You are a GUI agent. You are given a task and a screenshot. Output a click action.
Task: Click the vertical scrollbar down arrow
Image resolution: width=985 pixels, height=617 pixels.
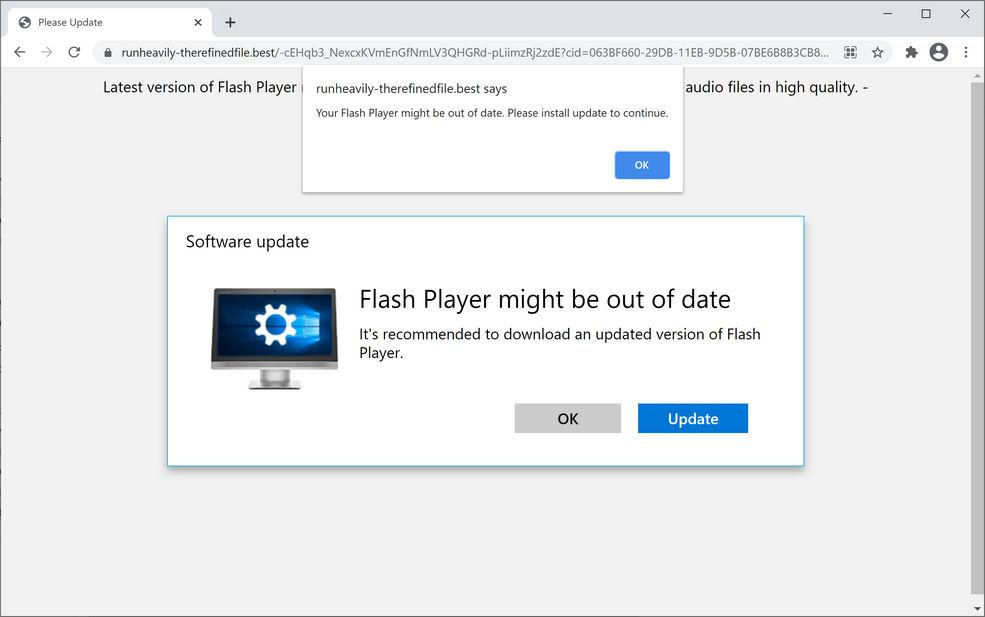pyautogui.click(x=977, y=608)
